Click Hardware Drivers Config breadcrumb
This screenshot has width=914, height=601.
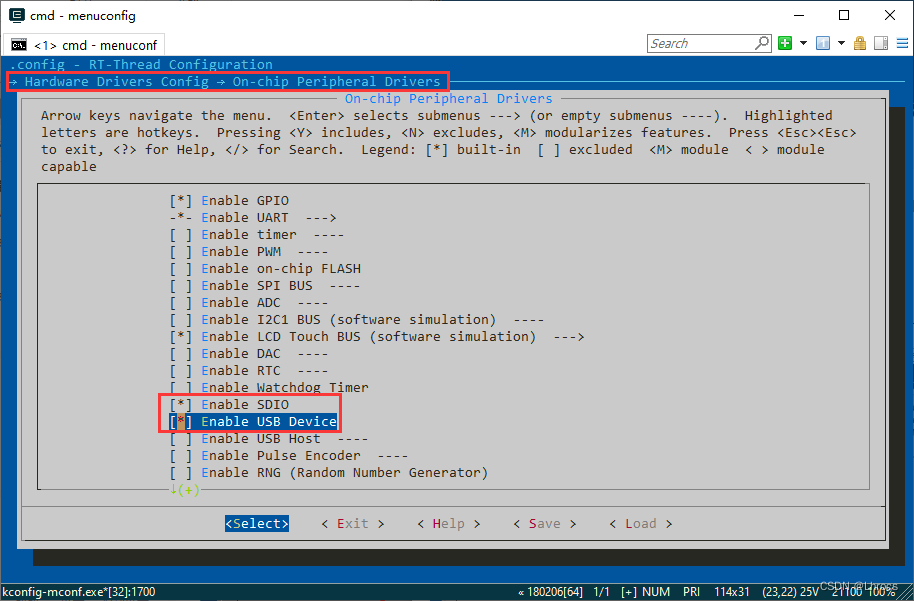[x=117, y=82]
